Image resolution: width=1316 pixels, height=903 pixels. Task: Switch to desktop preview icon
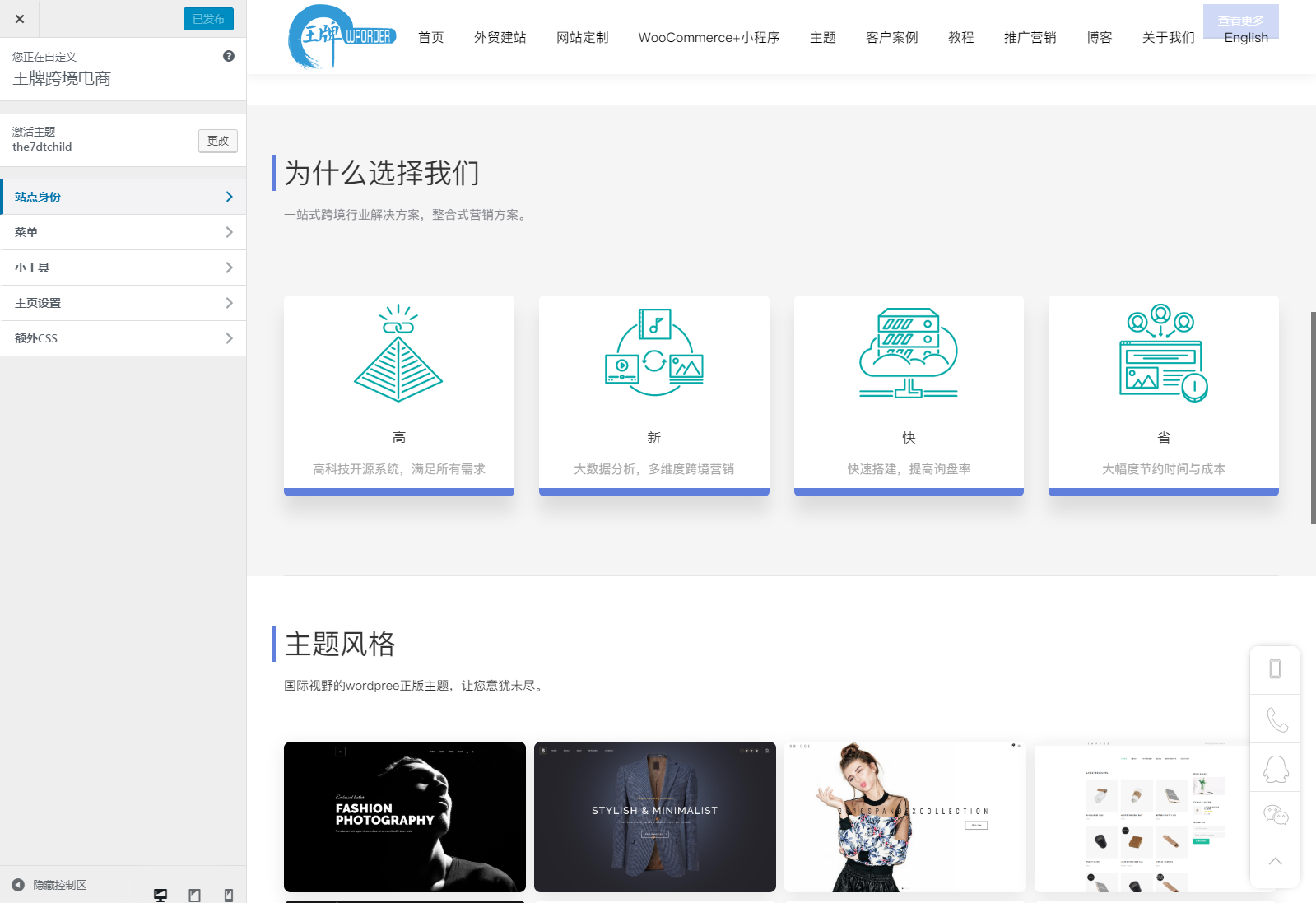(160, 895)
